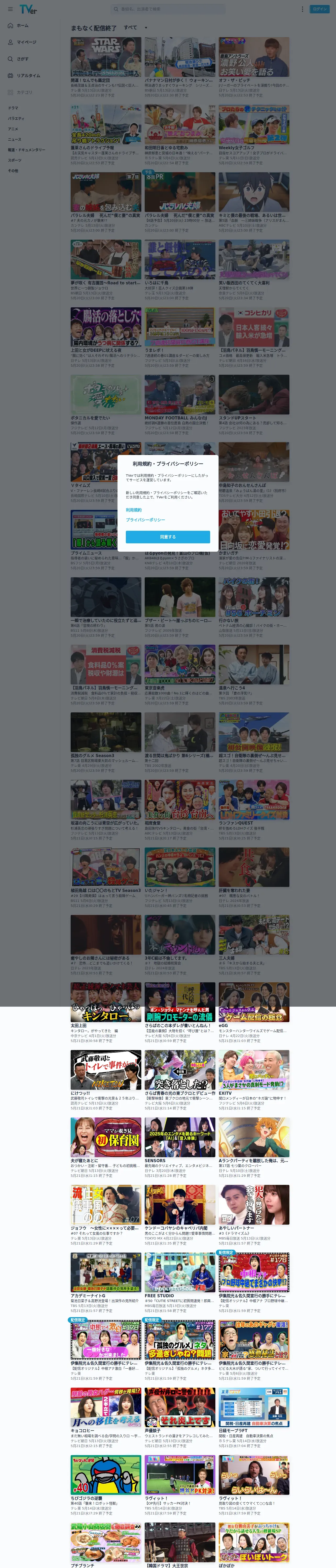
Task: Click the ログイン button
Action: point(320,9)
